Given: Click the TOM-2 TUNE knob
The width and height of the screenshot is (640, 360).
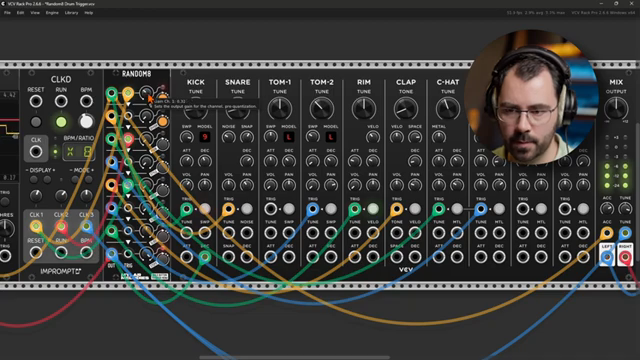Looking at the screenshot, I should coord(322,109).
